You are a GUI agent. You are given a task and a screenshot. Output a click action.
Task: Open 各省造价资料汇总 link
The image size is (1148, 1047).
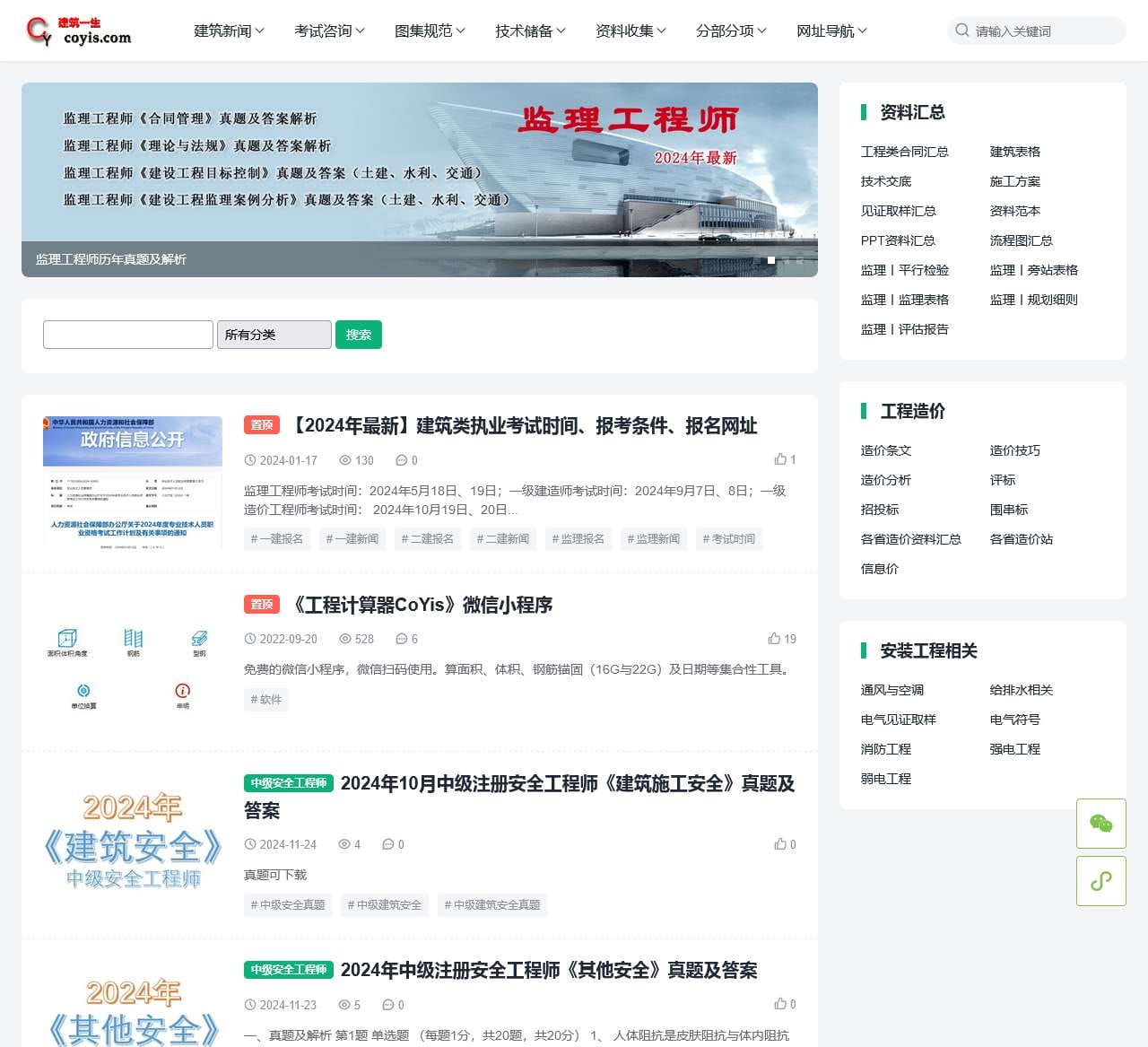pyautogui.click(x=911, y=539)
